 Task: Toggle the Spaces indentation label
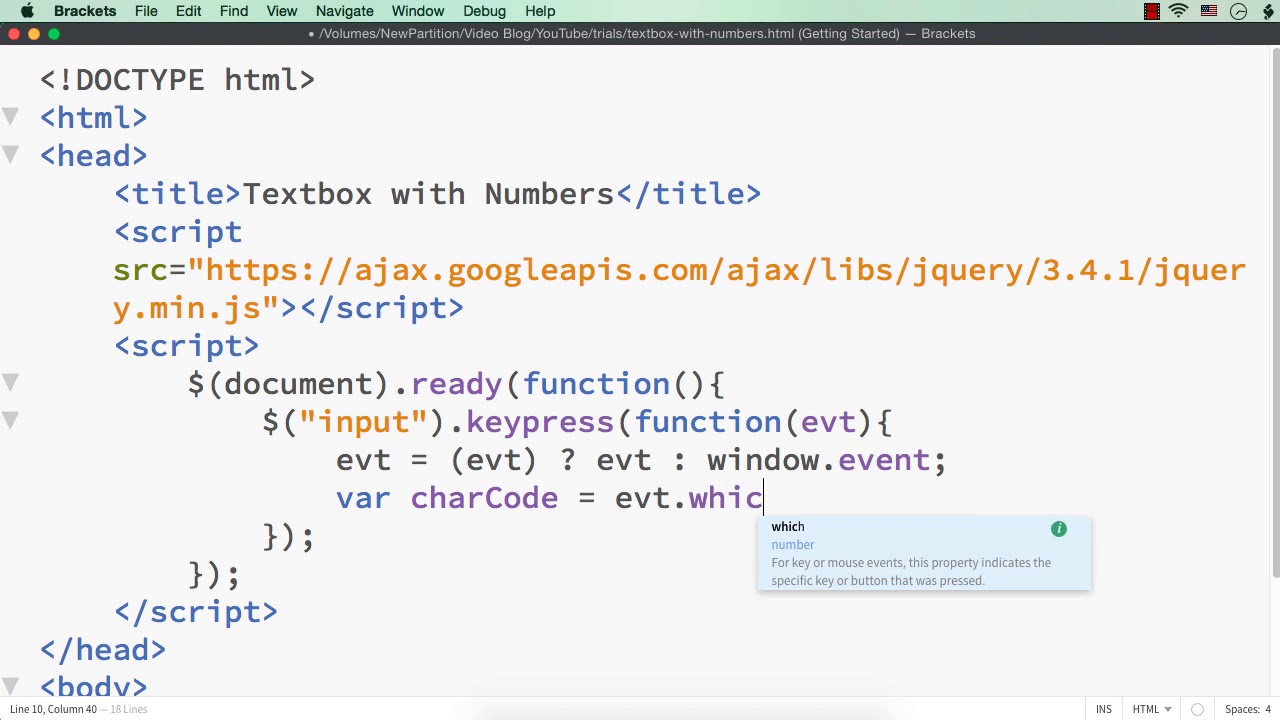coord(1241,710)
